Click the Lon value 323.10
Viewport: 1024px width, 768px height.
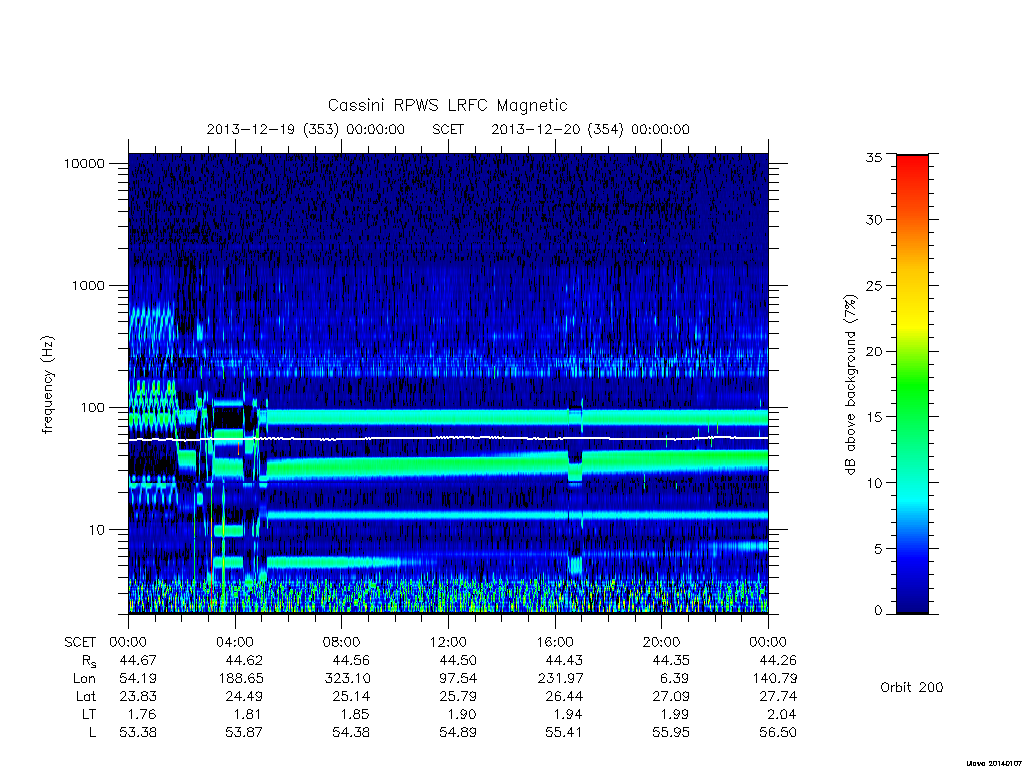click(x=347, y=679)
